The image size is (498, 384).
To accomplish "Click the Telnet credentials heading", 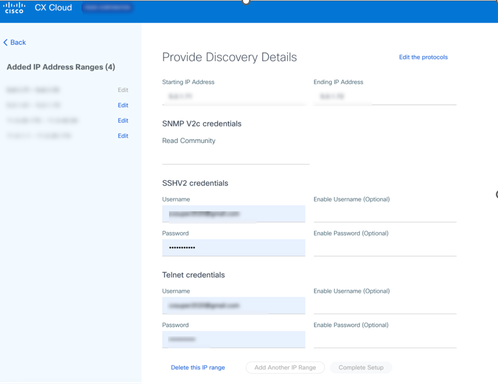I will tap(193, 275).
